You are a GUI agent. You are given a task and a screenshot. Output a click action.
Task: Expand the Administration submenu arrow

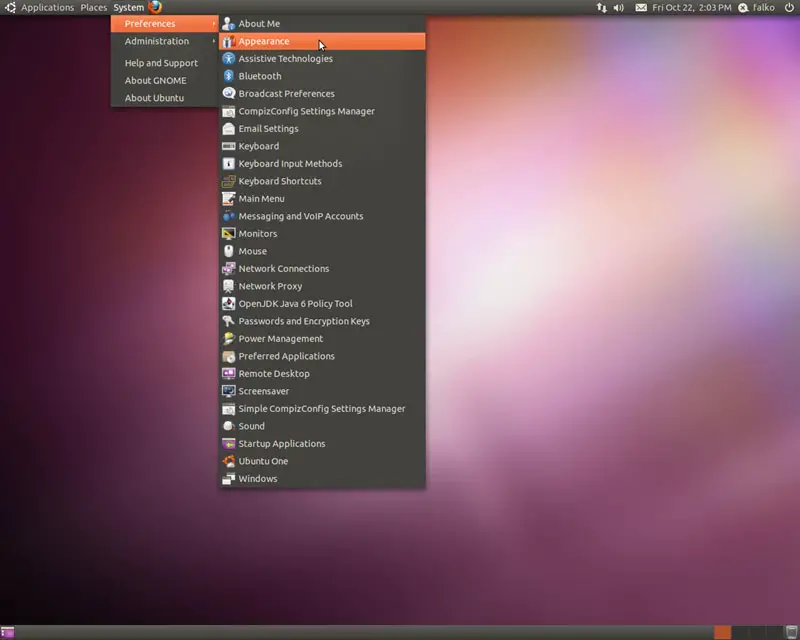[214, 41]
